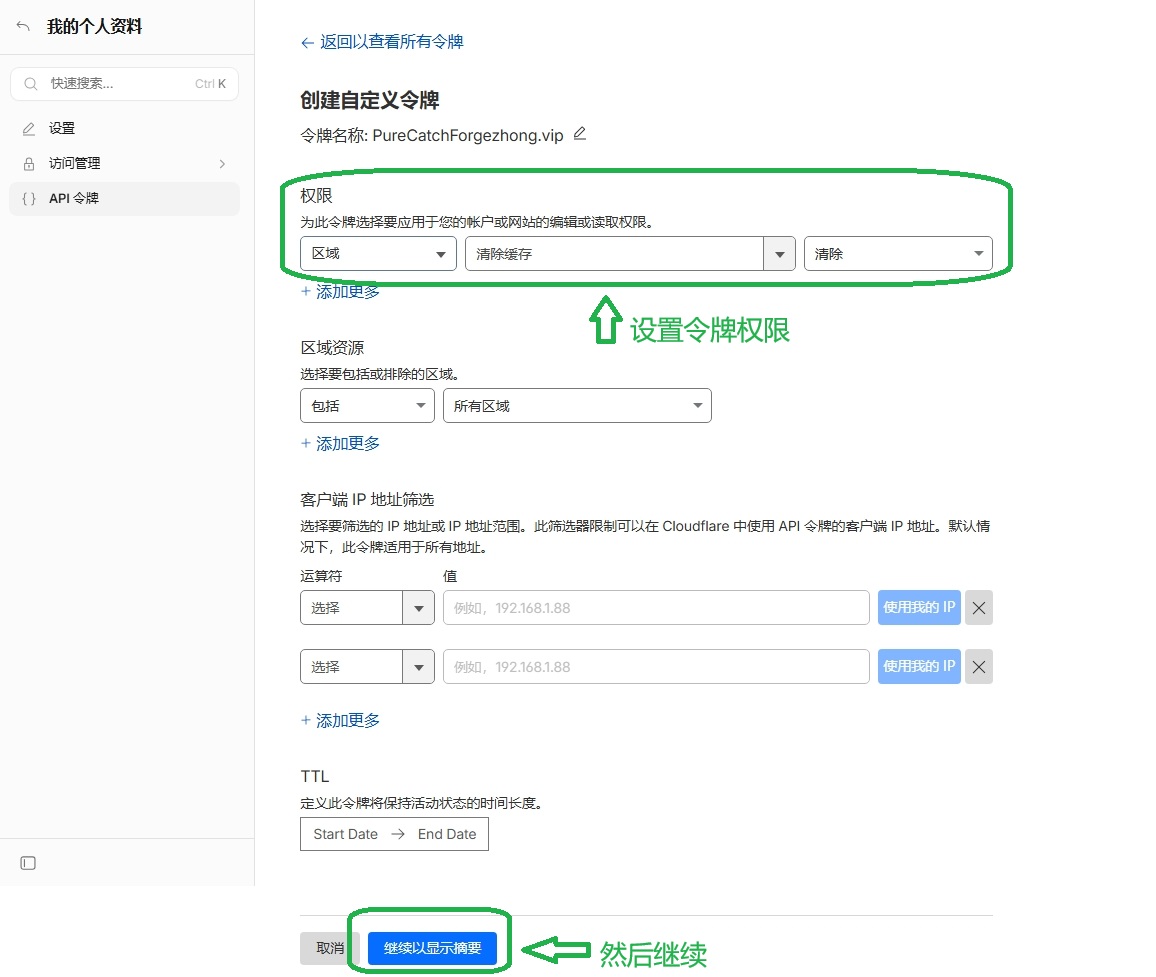Click the second IP value input field

(x=656, y=667)
